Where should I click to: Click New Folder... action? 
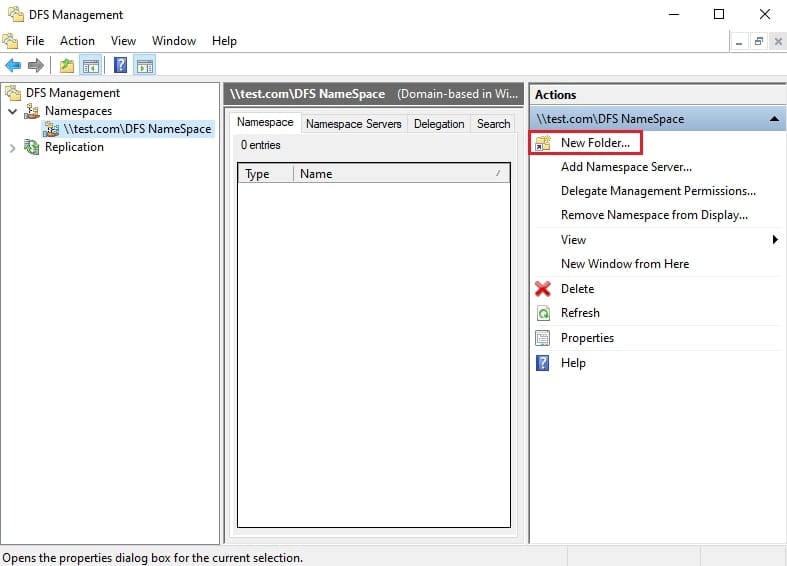595,143
